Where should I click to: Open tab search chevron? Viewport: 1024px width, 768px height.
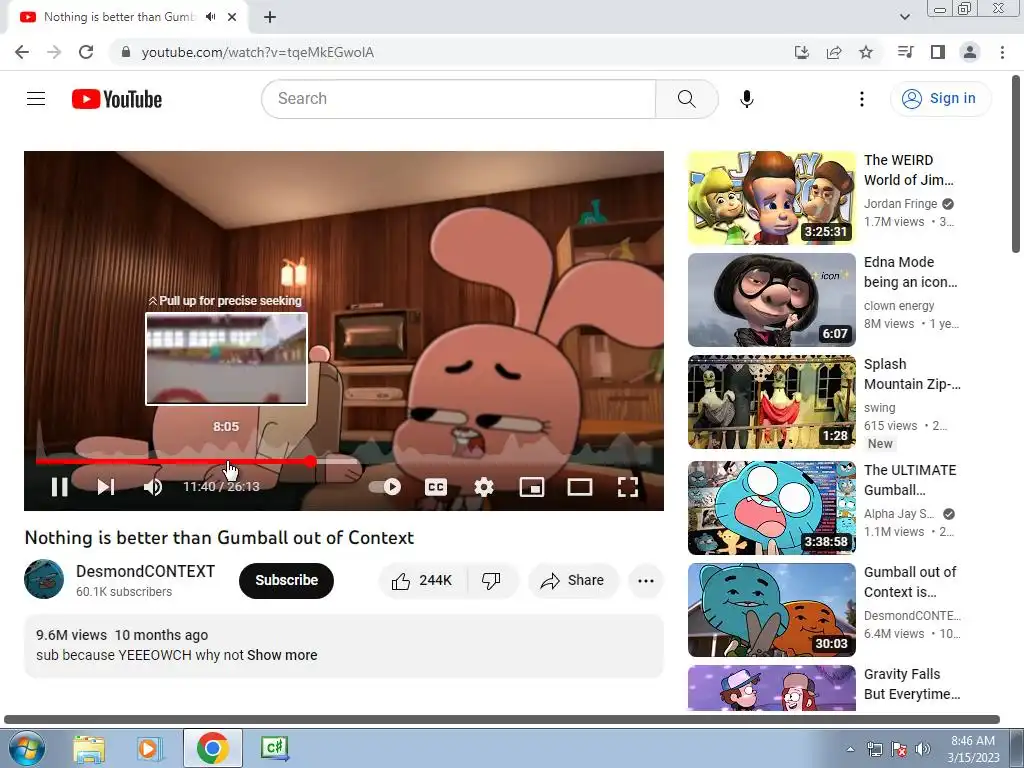pyautogui.click(x=904, y=17)
